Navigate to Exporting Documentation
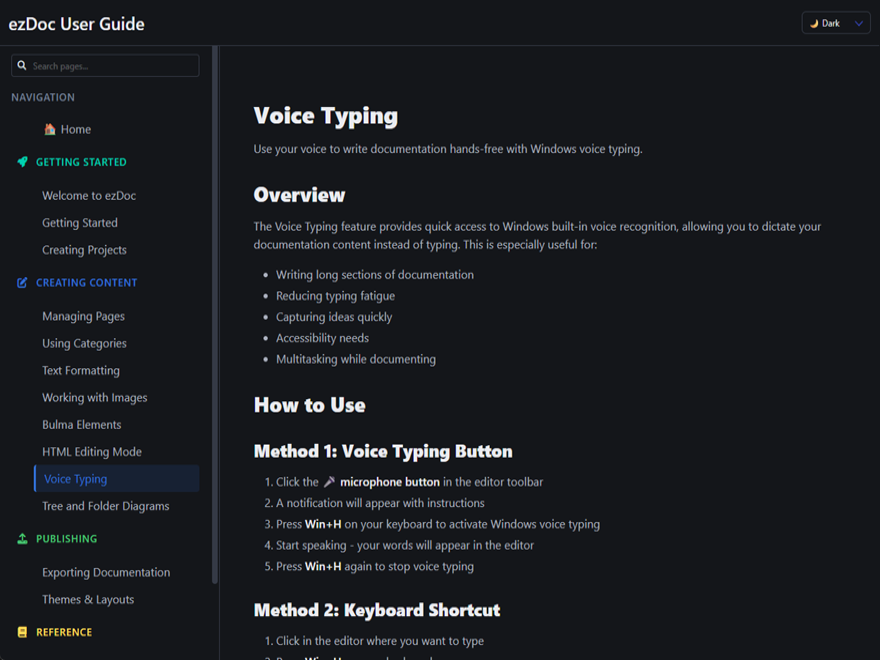Viewport: 880px width, 660px height. coord(106,572)
